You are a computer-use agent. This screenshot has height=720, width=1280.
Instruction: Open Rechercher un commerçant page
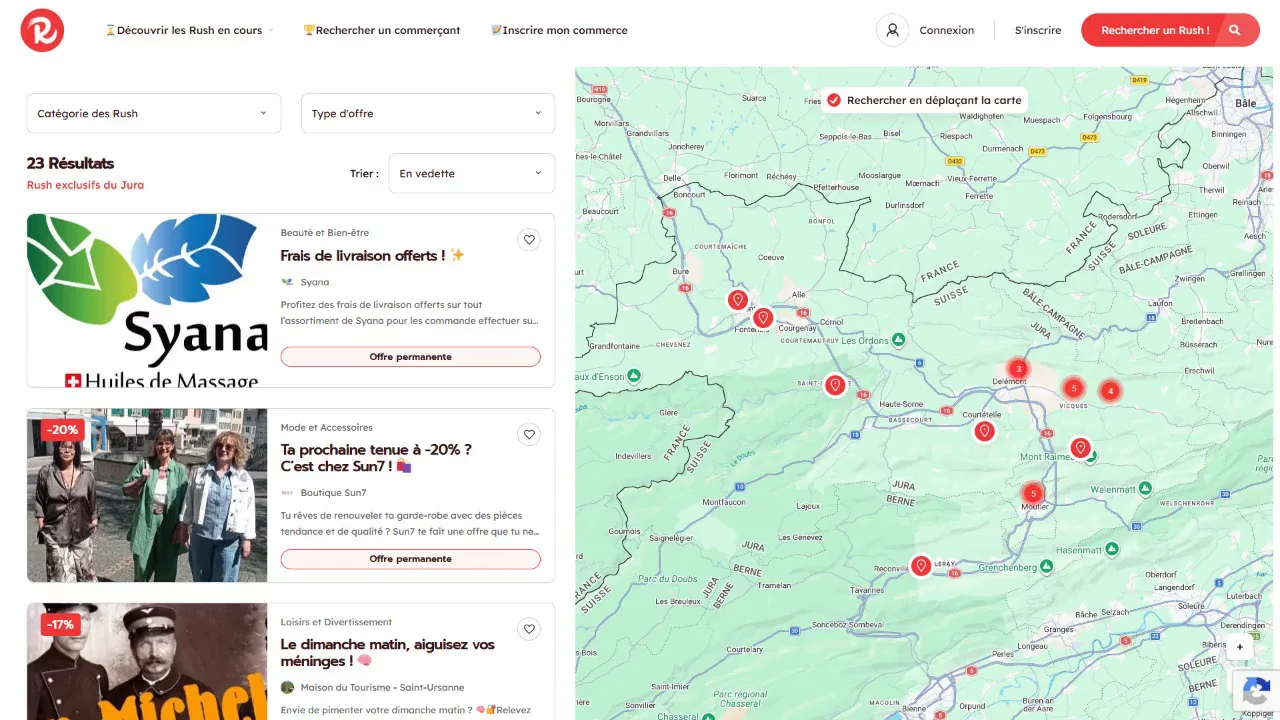[x=382, y=30]
